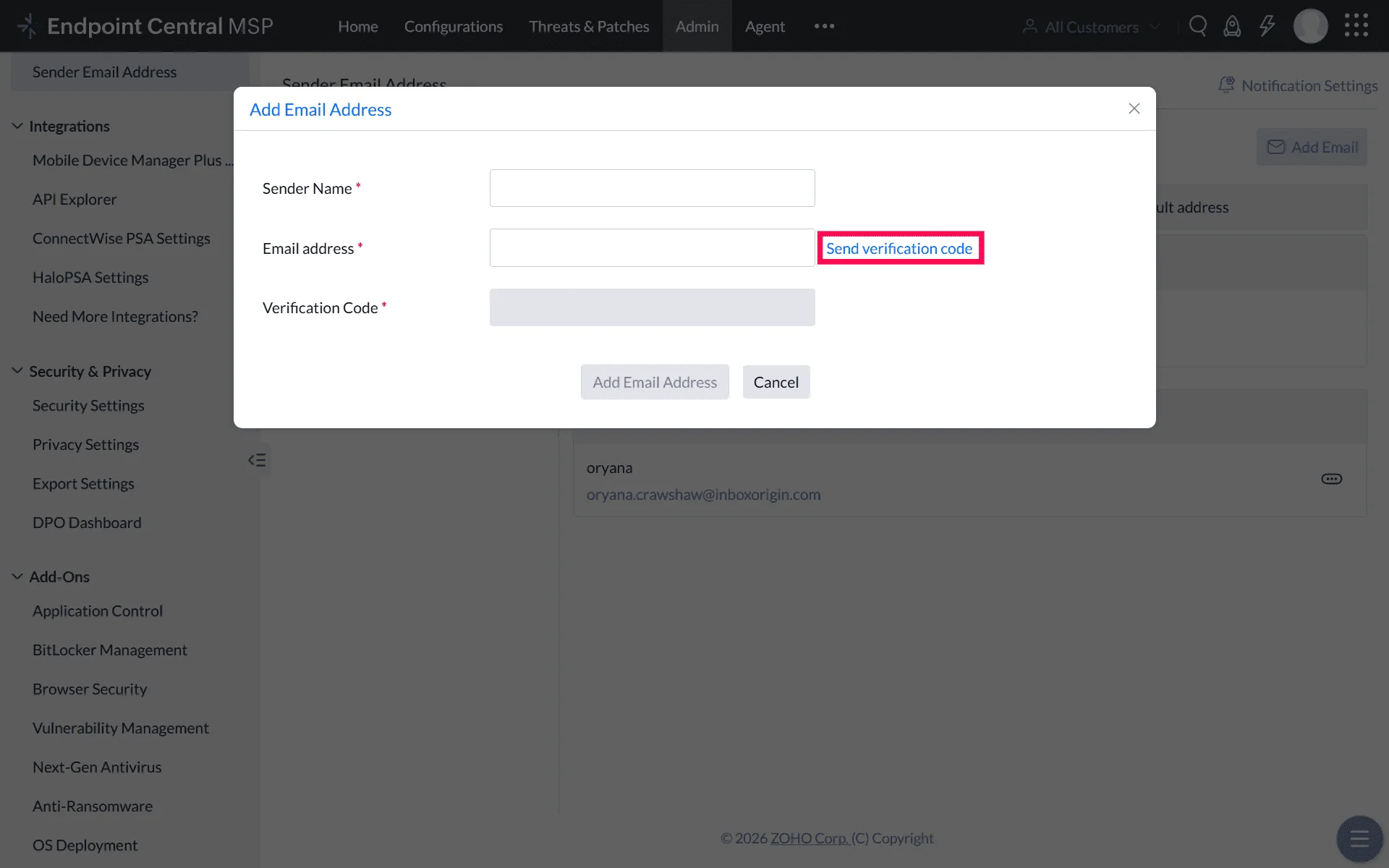1389x868 pixels.
Task: Open actions menu for oryana email row
Action: [1332, 479]
